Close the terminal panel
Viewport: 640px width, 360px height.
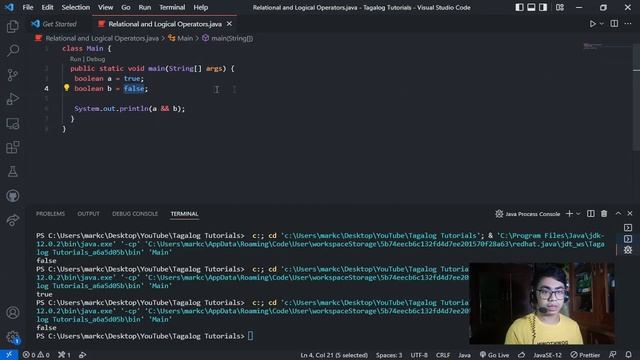[x=630, y=213]
